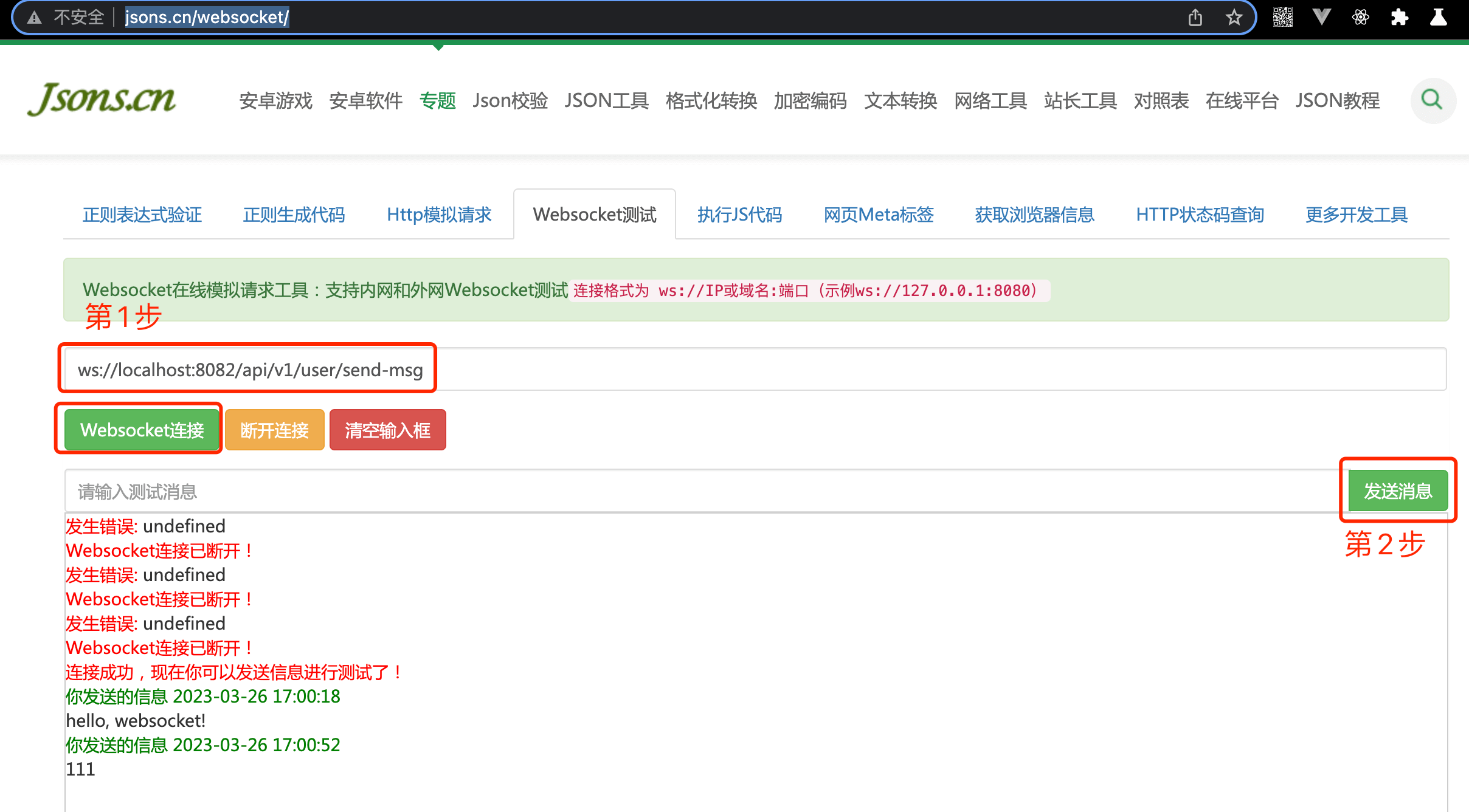
Task: Open the 安卓游戏 menu
Action: point(275,101)
